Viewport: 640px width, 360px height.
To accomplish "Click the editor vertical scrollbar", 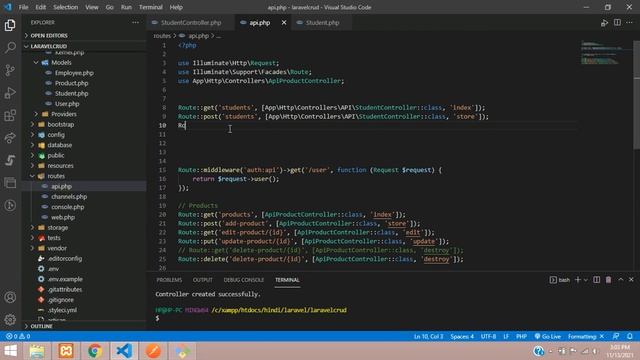I will click(636, 95).
